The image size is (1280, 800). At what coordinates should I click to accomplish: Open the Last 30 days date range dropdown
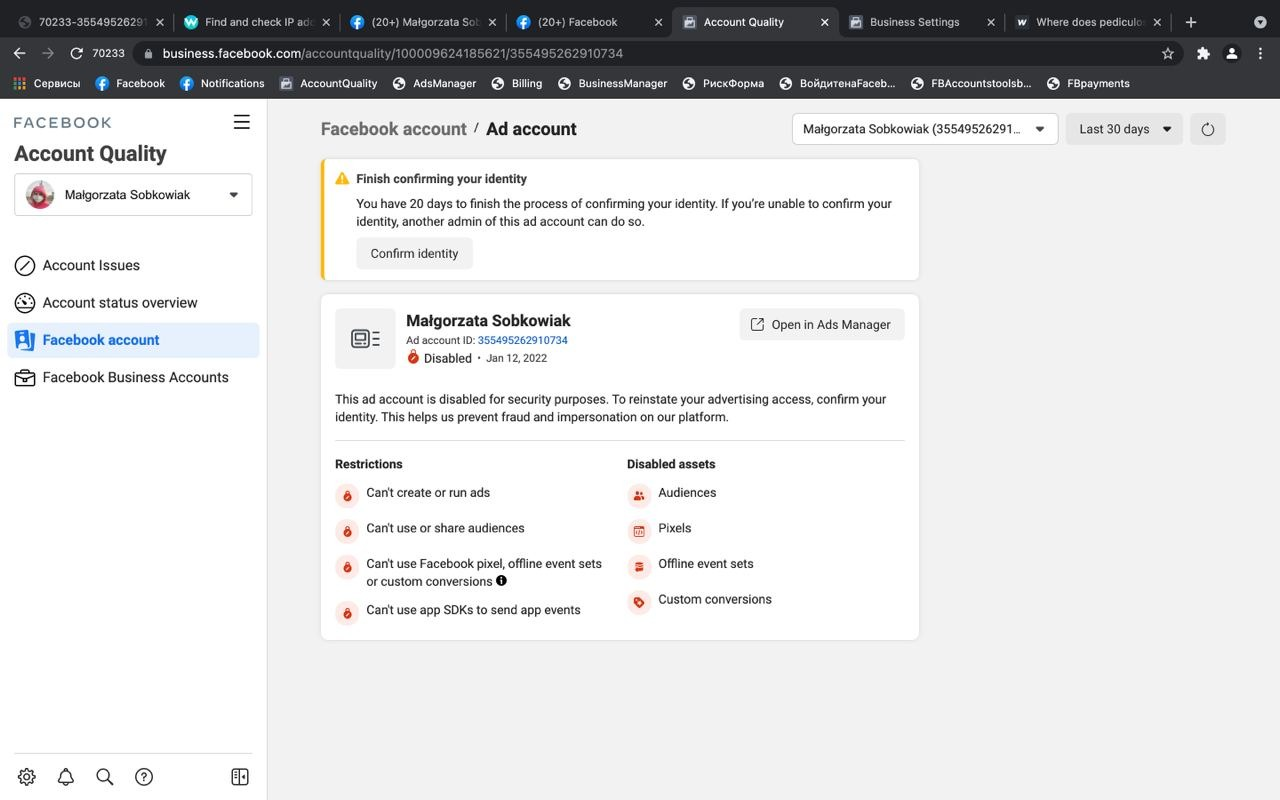(1124, 129)
